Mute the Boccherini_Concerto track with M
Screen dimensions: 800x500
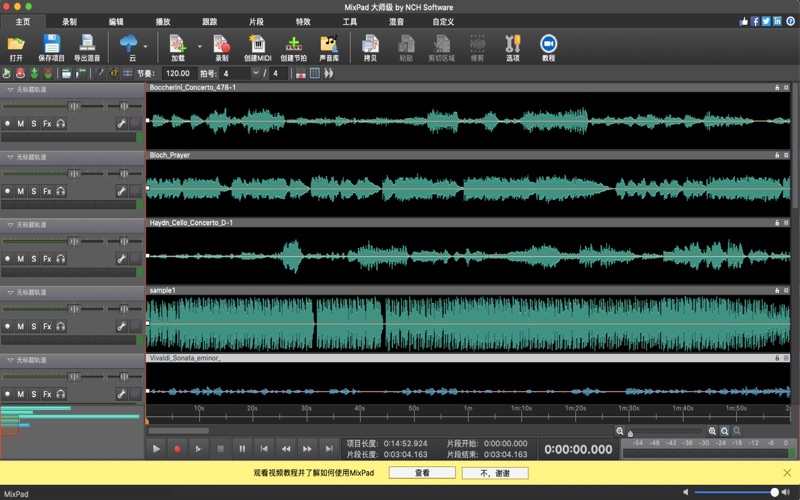pyautogui.click(x=20, y=123)
